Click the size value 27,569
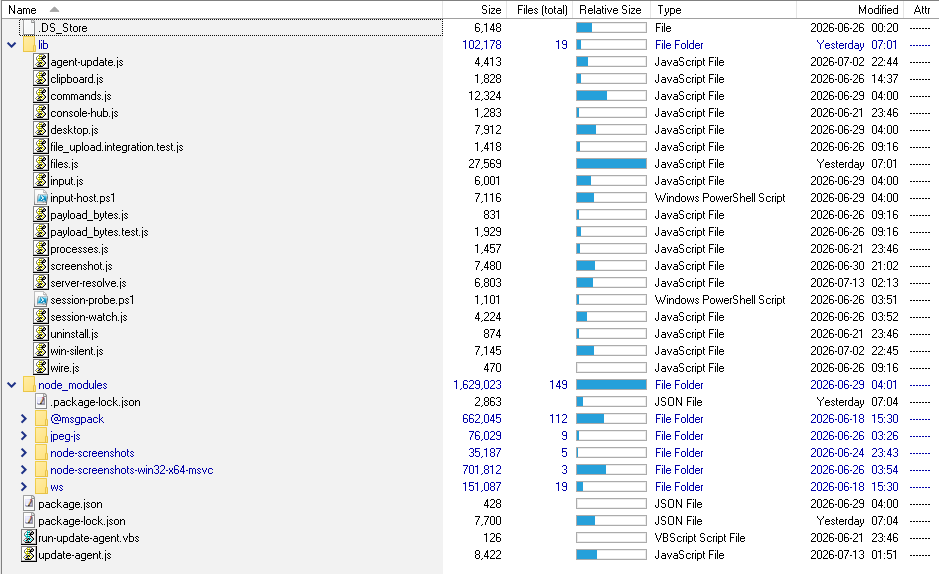This screenshot has width=939, height=574. click(x=484, y=163)
